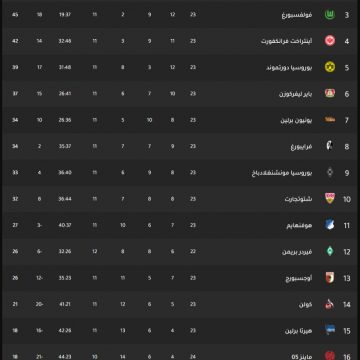Screen dimensions: 360x360
Task: Click the Borussia Mönchengladbach club logo
Action: click(330, 172)
